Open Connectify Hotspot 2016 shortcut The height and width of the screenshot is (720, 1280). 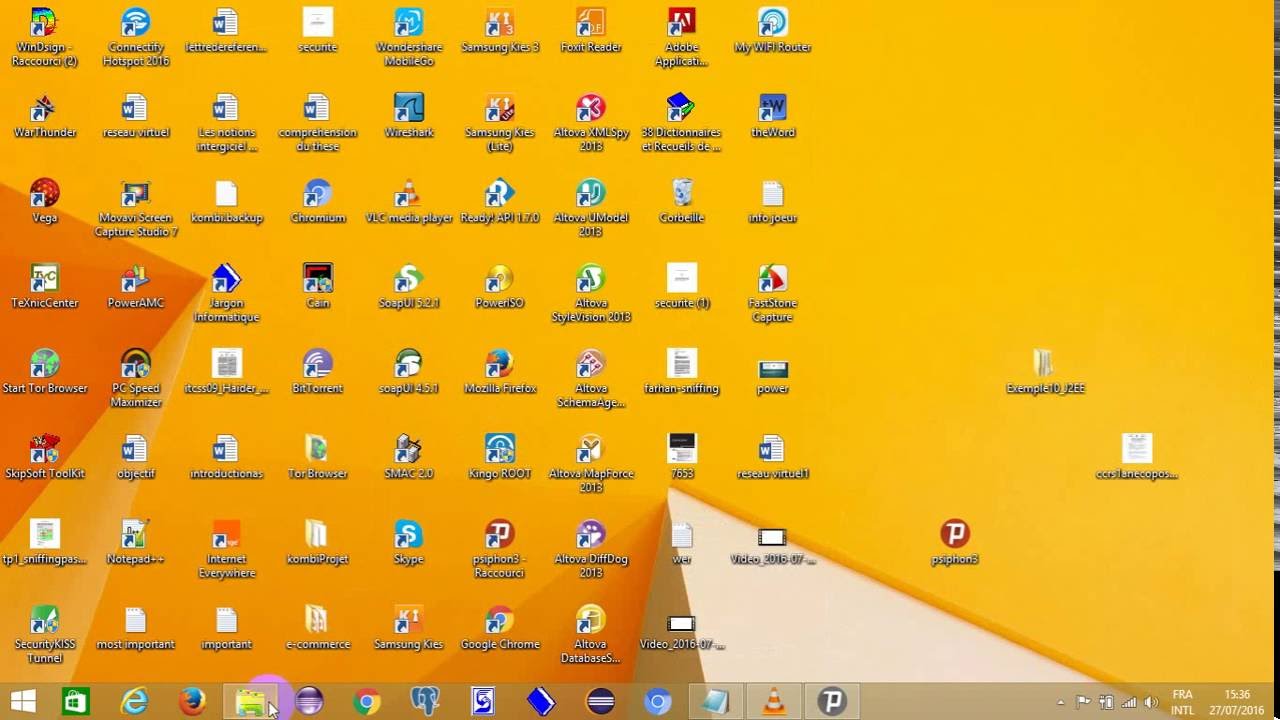(x=136, y=37)
